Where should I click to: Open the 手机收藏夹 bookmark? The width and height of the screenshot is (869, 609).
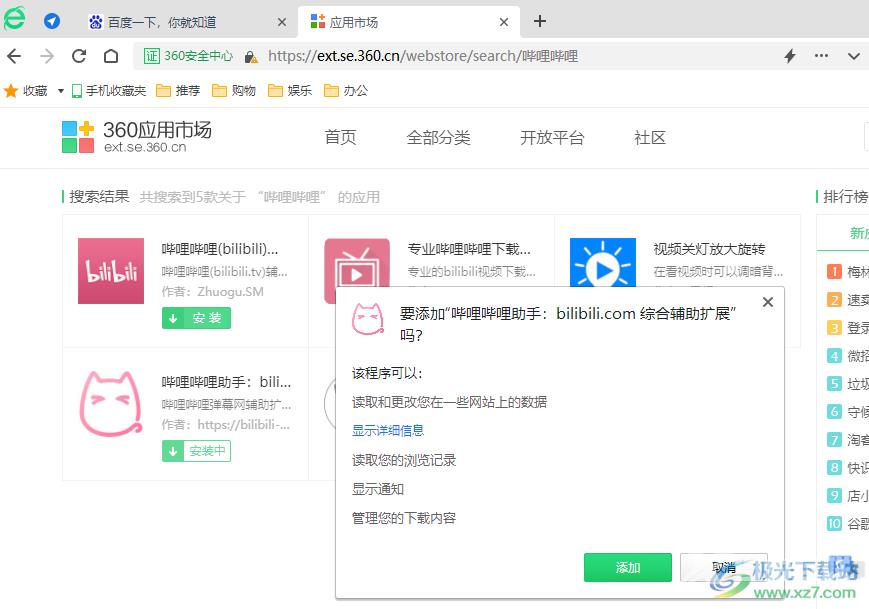pyautogui.click(x=109, y=90)
